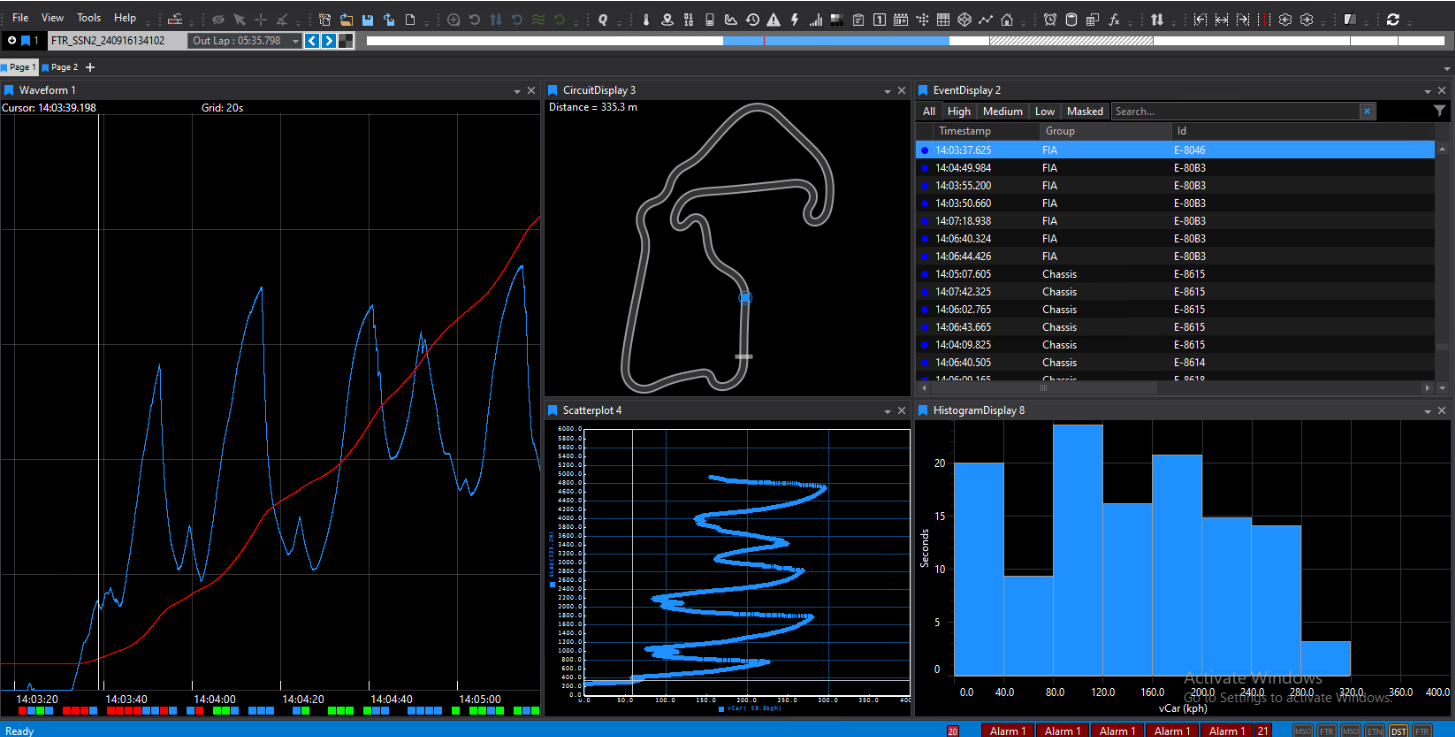
Task: Click the fx function icon in toolbar
Action: pos(1115,19)
